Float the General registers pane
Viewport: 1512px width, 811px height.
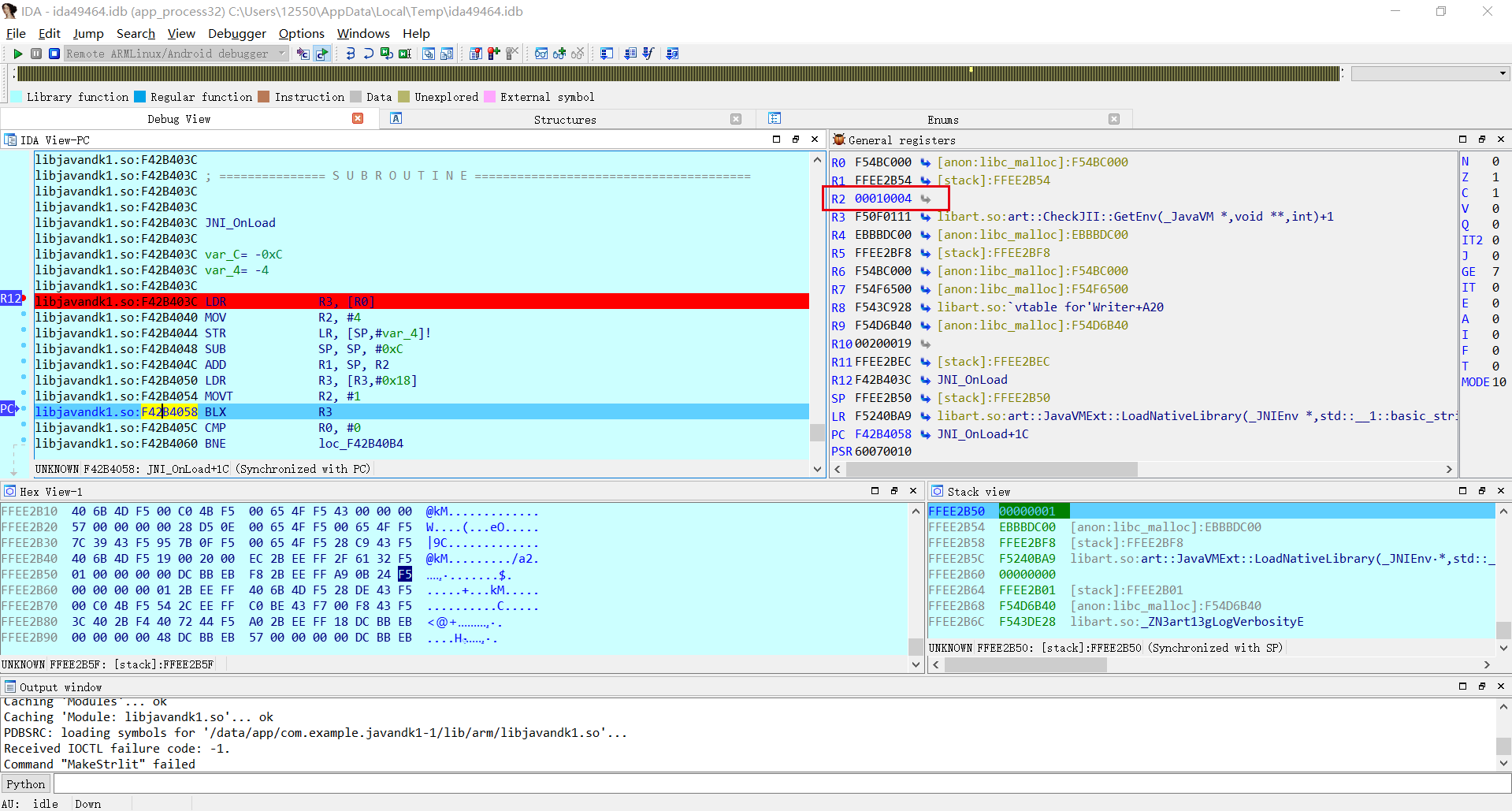1482,140
